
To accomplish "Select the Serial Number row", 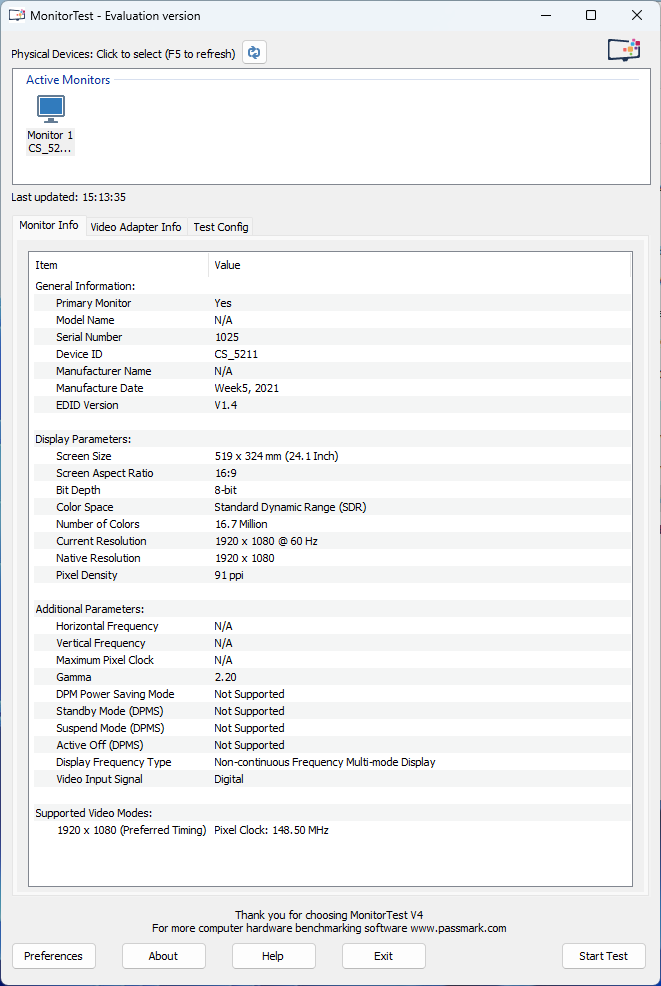I will pyautogui.click(x=89, y=337).
